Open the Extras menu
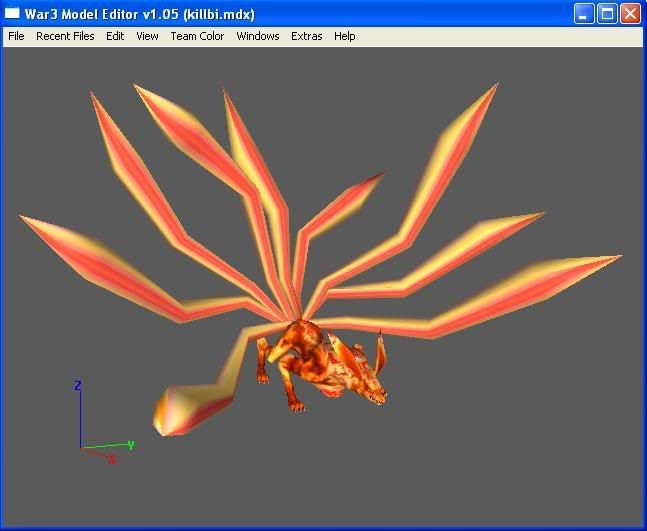Viewport: 647px width, 531px height. tap(307, 36)
